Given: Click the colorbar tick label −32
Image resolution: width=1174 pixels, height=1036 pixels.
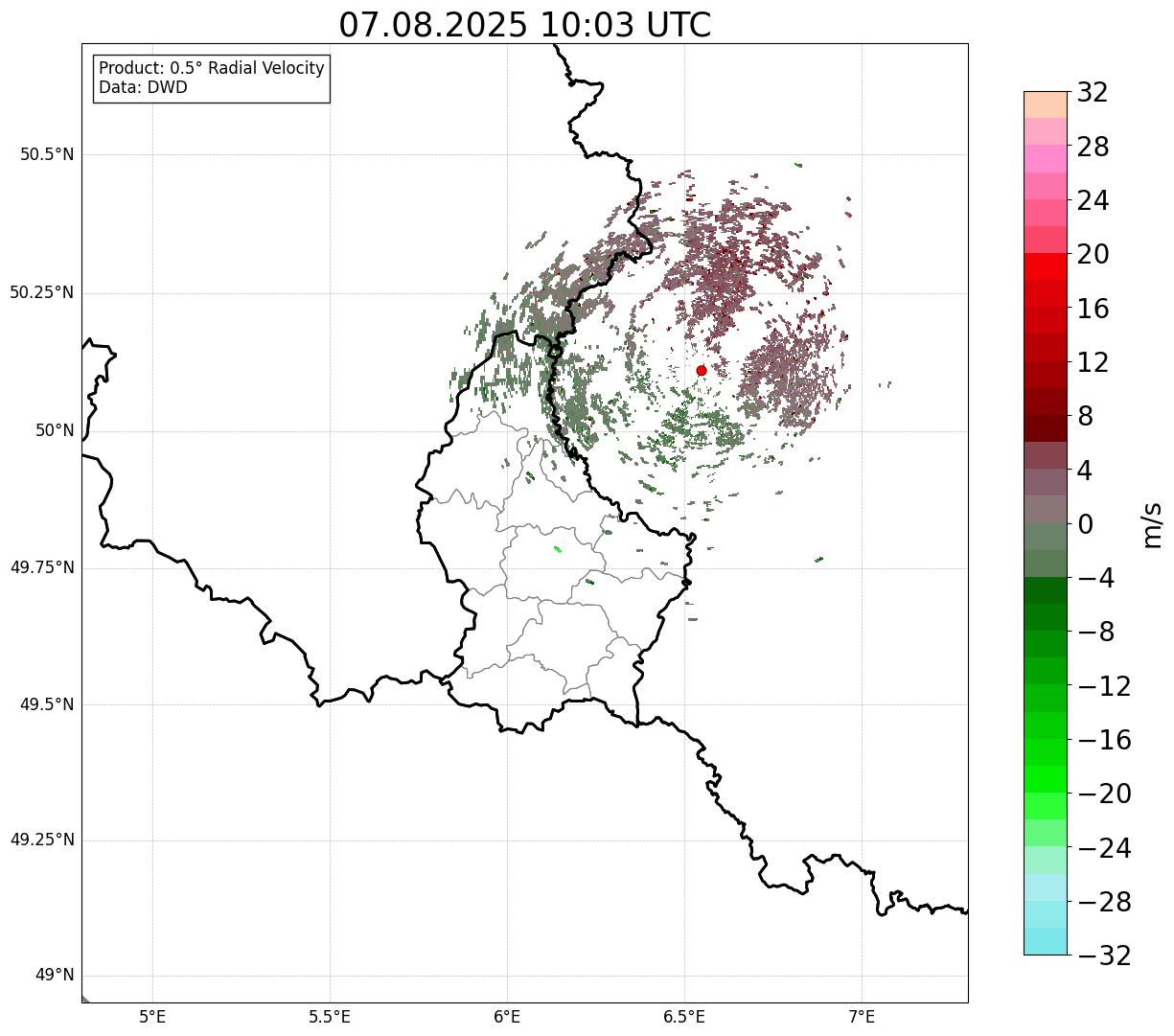Looking at the screenshot, I should [x=1104, y=955].
